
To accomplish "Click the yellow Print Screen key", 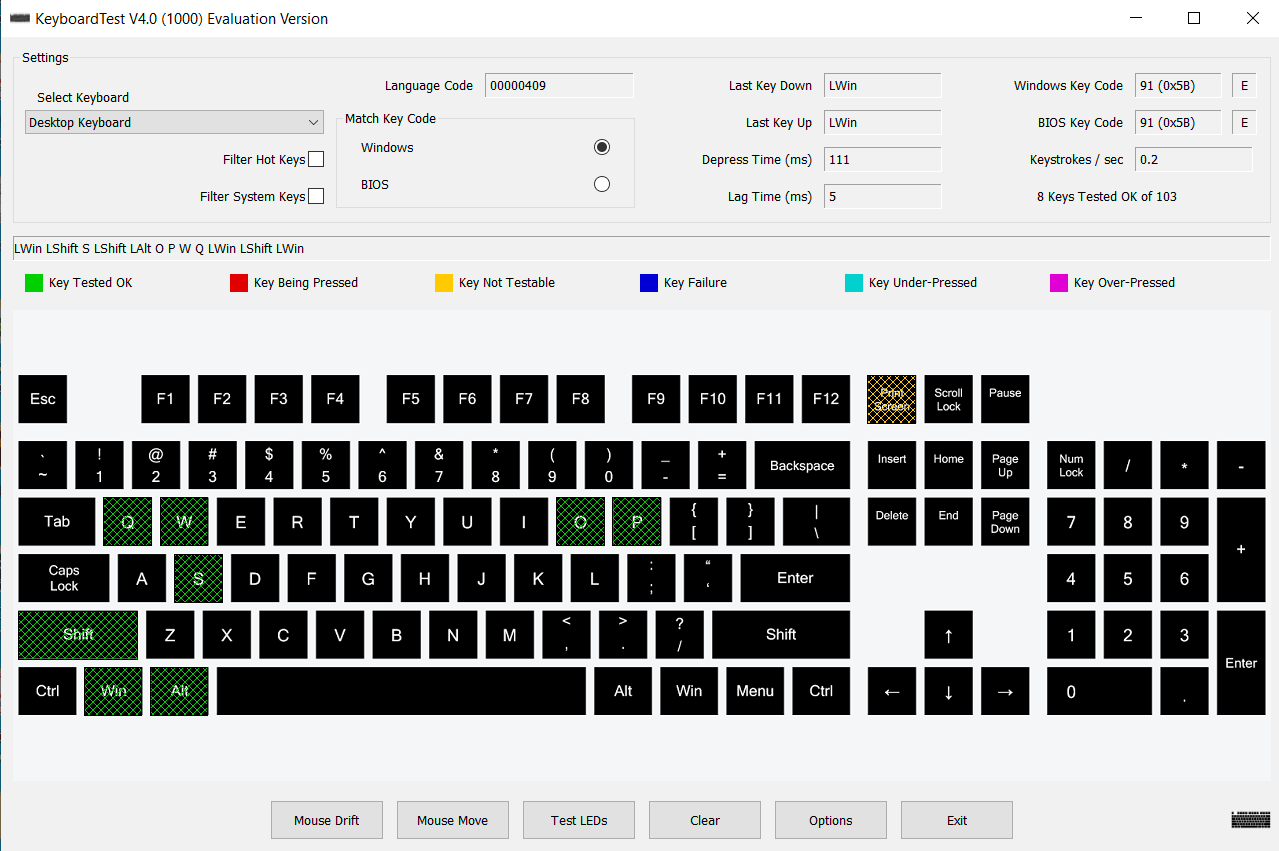I will tap(891, 398).
